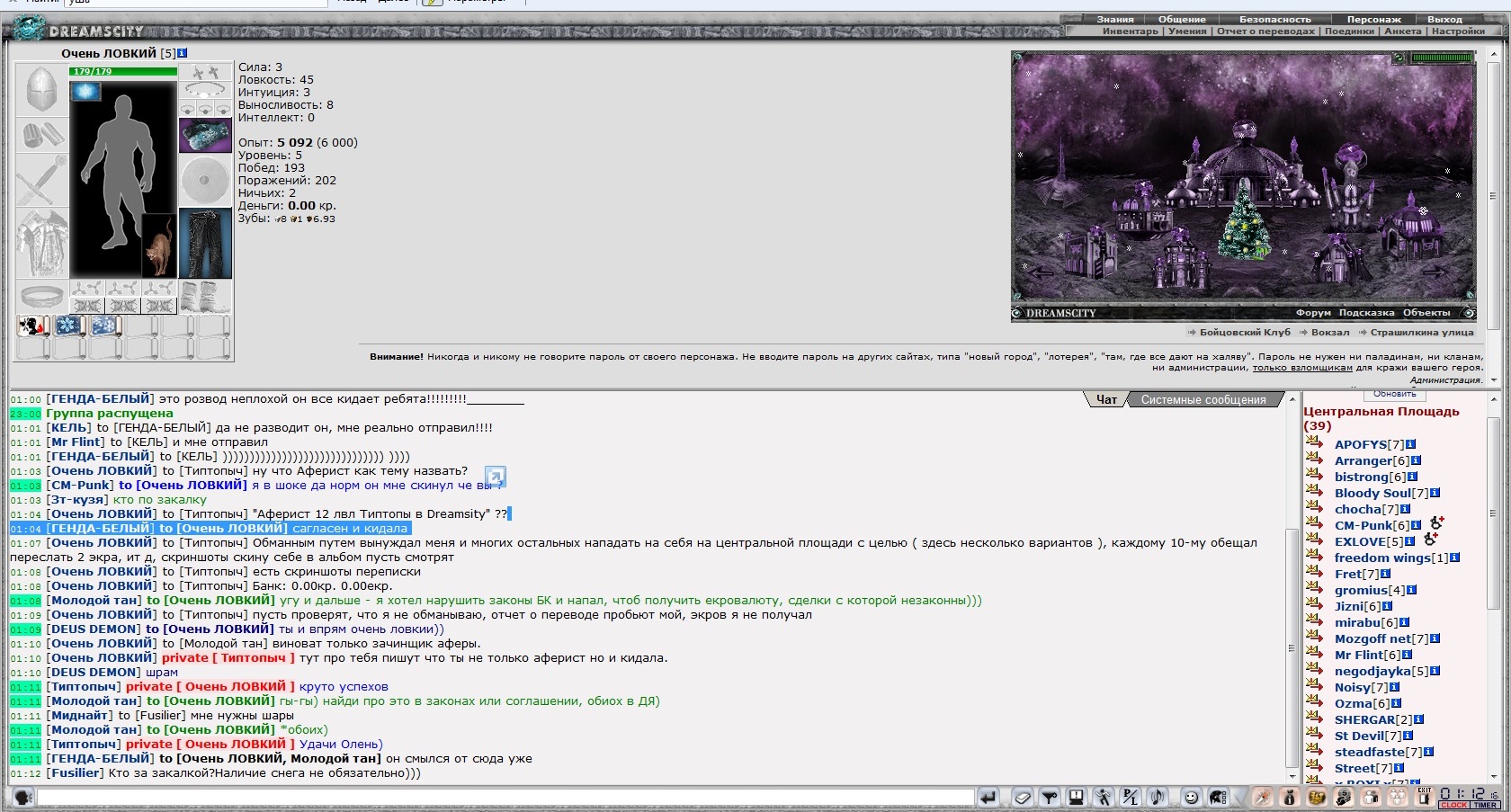Open the Общение menu

[1182, 19]
